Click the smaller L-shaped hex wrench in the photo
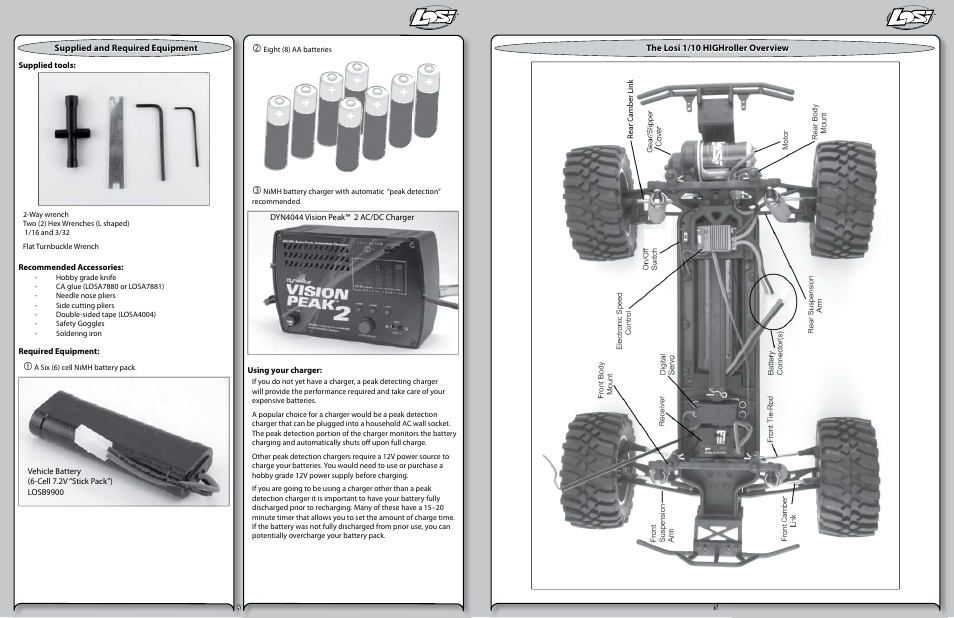Viewport: 954px width, 618px height. 188,136
